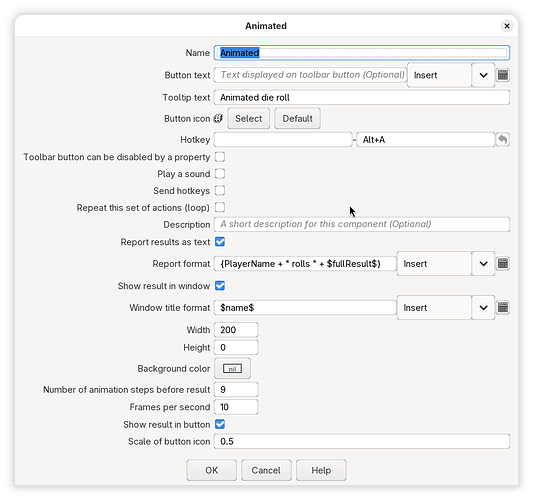Open Help for this component

pyautogui.click(x=321, y=470)
